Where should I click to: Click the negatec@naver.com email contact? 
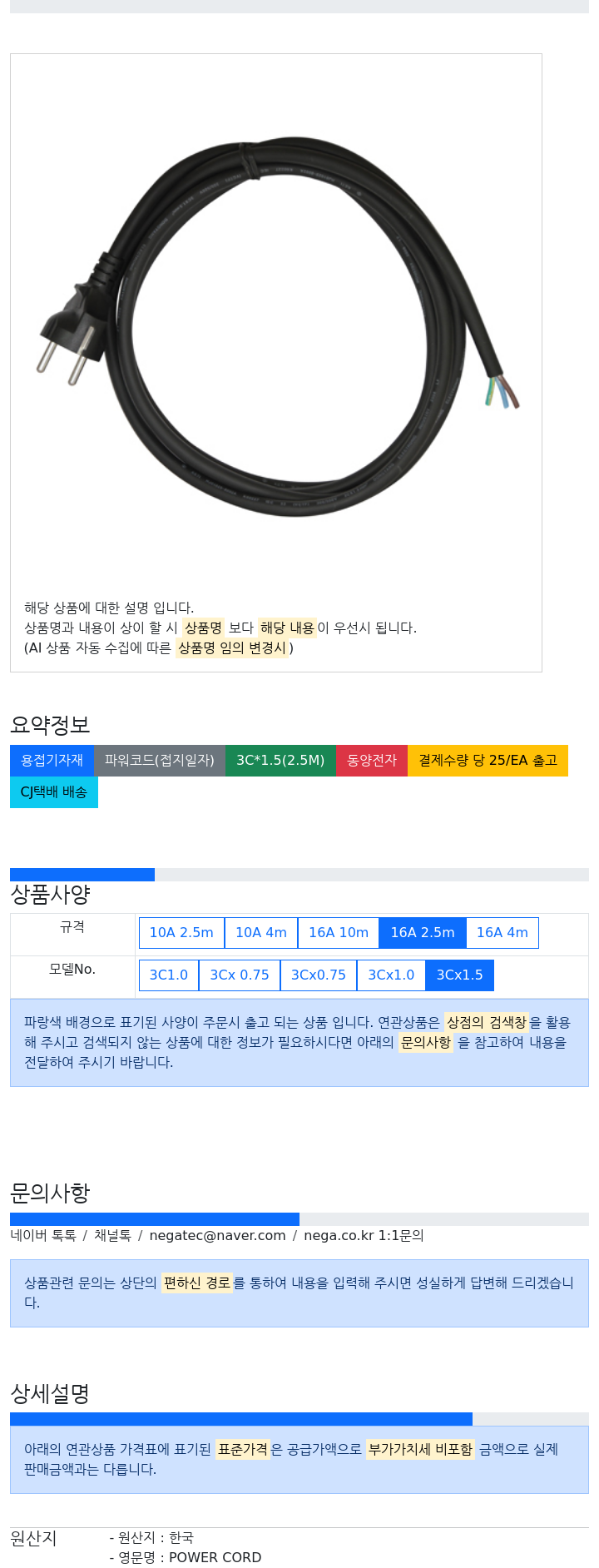coord(217,1236)
